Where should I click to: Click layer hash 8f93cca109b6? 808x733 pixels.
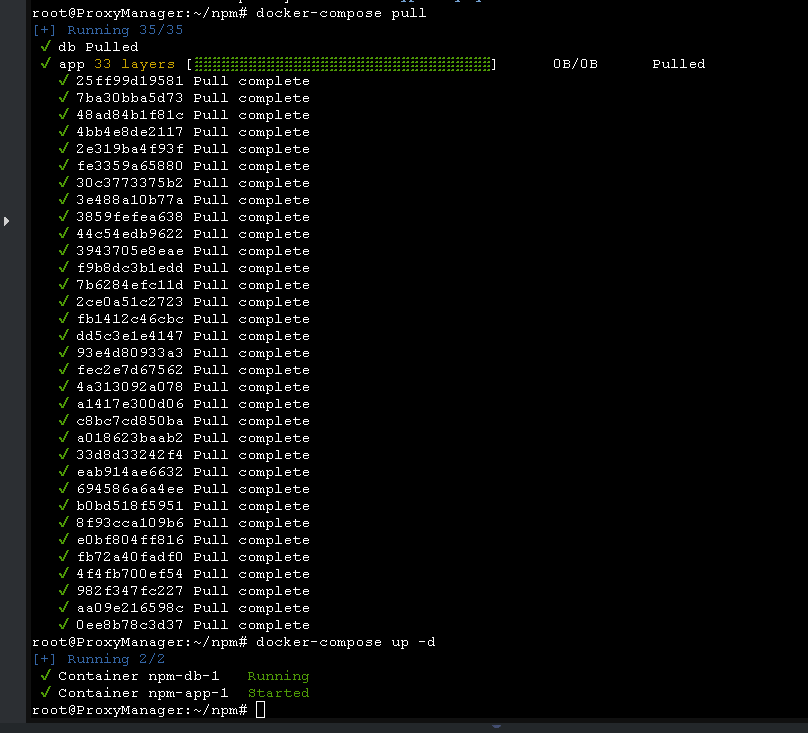click(129, 523)
